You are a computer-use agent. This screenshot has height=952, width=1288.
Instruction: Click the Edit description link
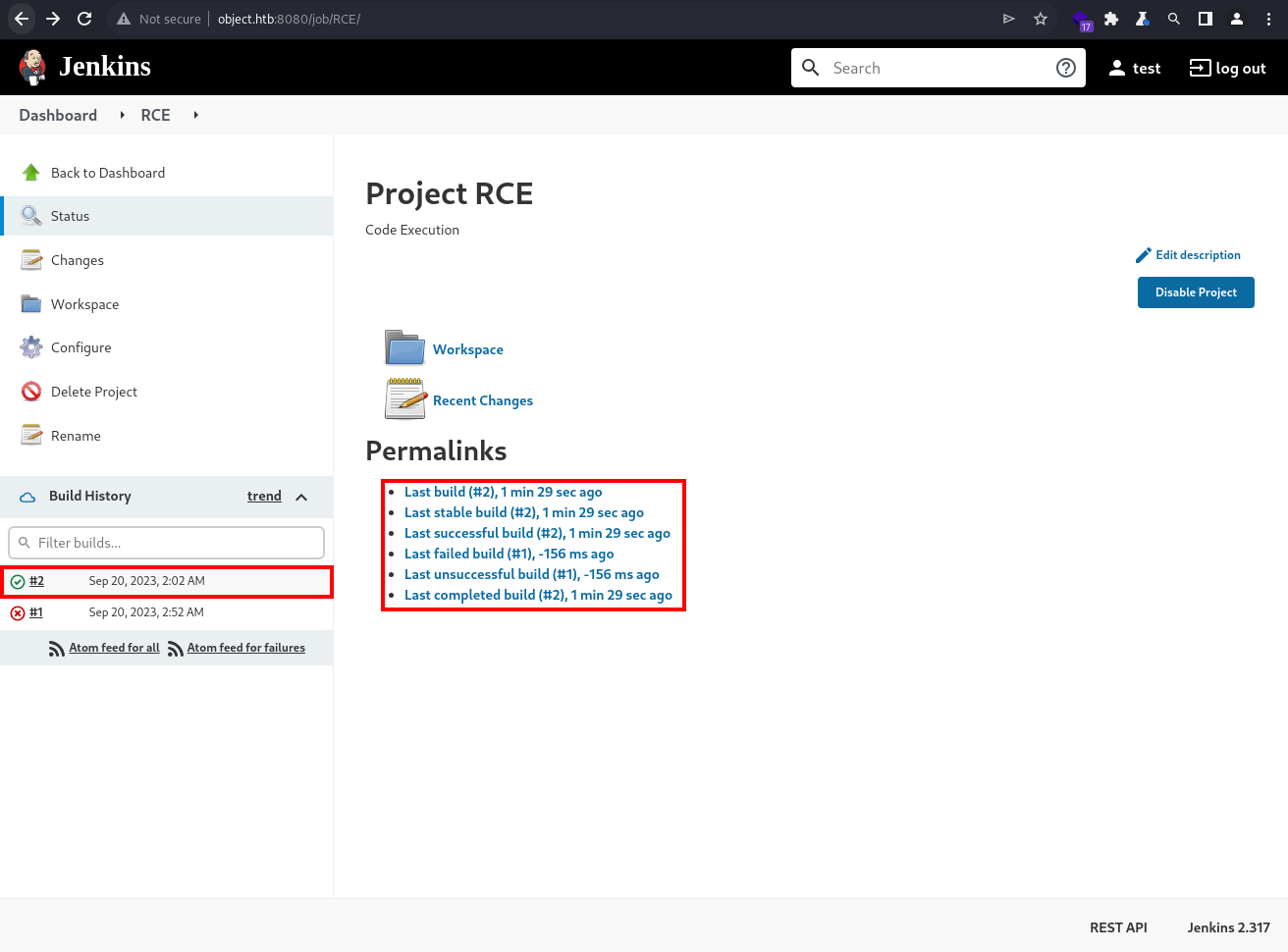click(x=1198, y=255)
